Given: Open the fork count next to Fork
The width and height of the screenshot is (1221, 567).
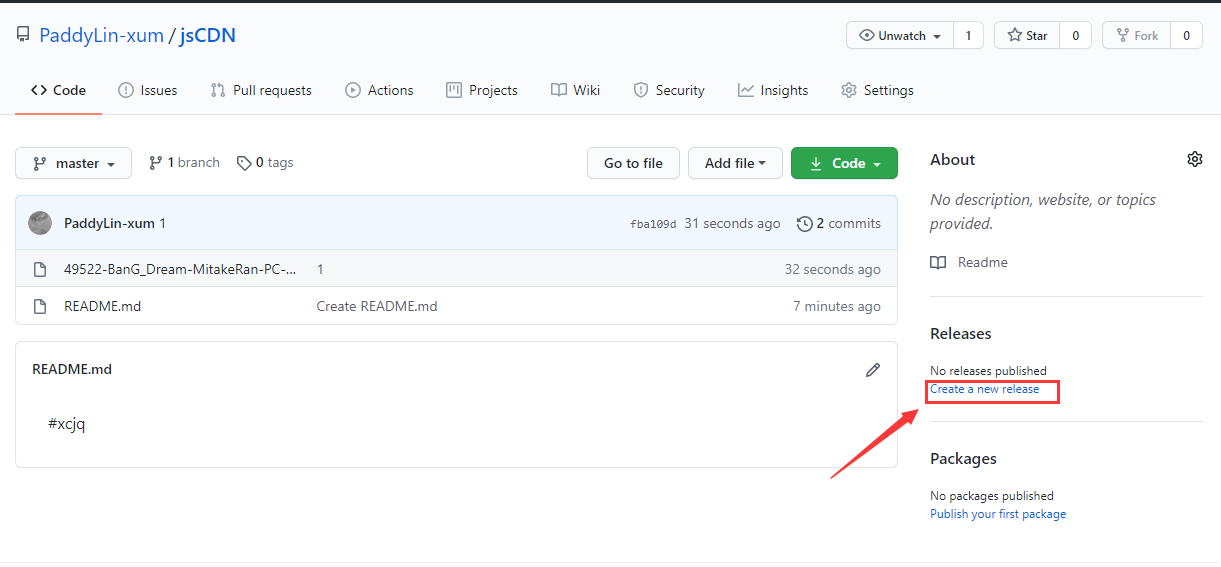Looking at the screenshot, I should click(x=1186, y=35).
